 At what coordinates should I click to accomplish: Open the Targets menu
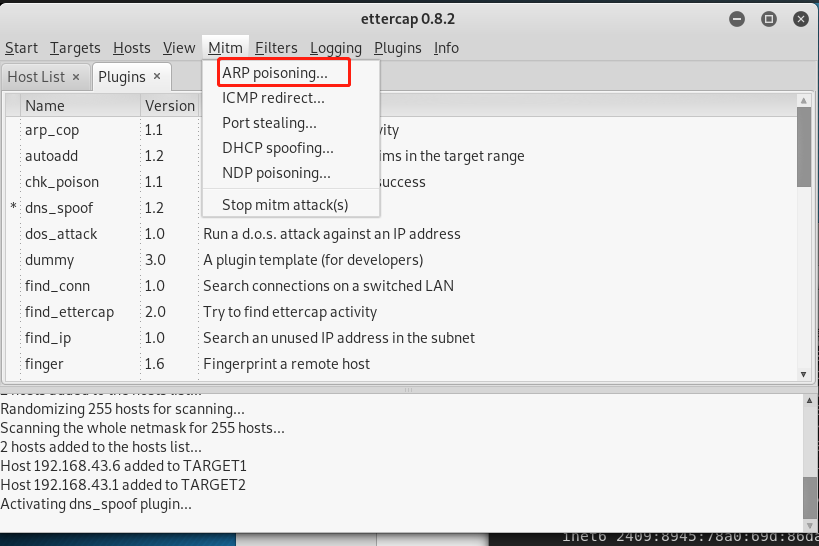[75, 48]
